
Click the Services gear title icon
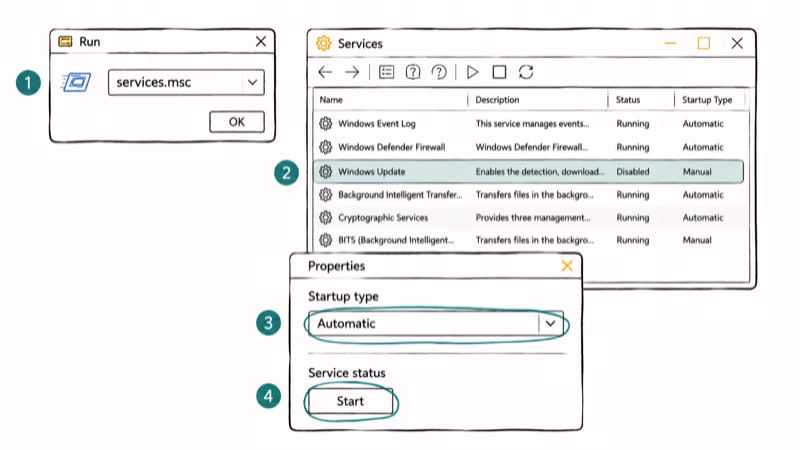point(323,43)
